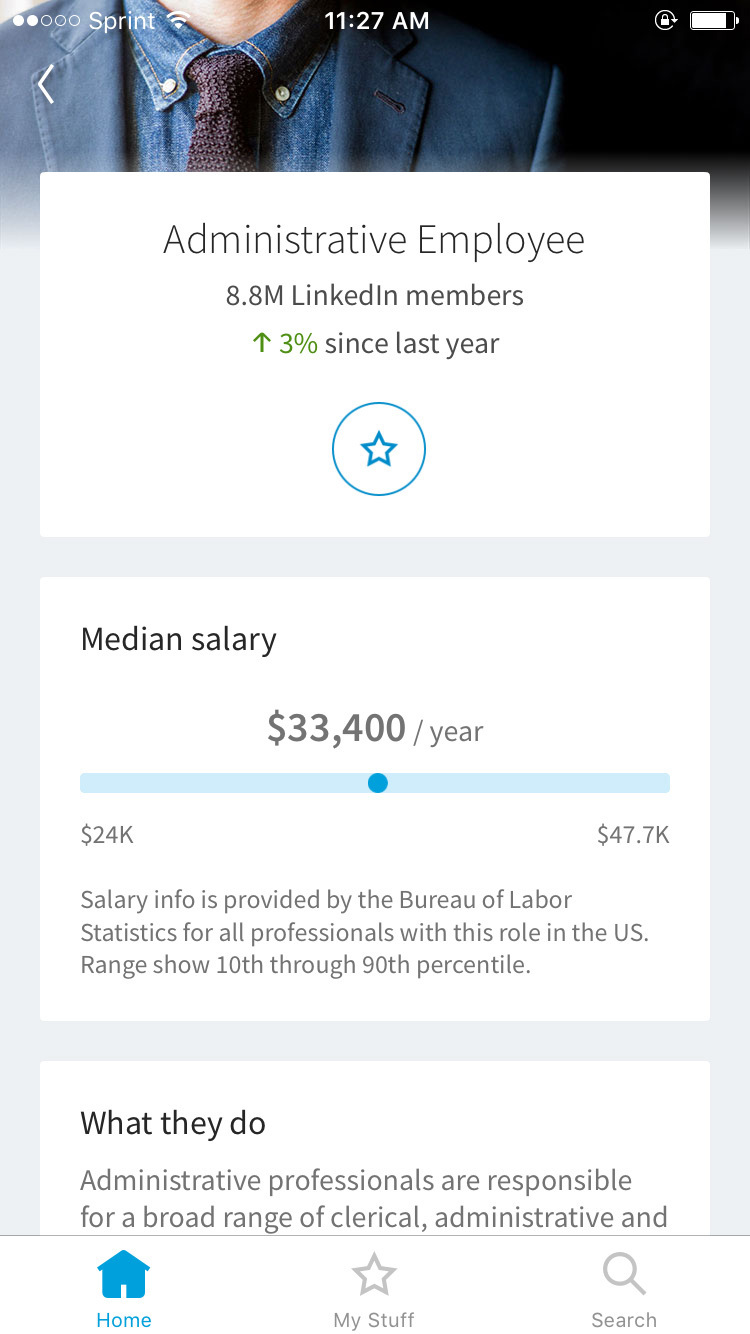Tap the Wi-Fi icon in status bar

[x=178, y=20]
